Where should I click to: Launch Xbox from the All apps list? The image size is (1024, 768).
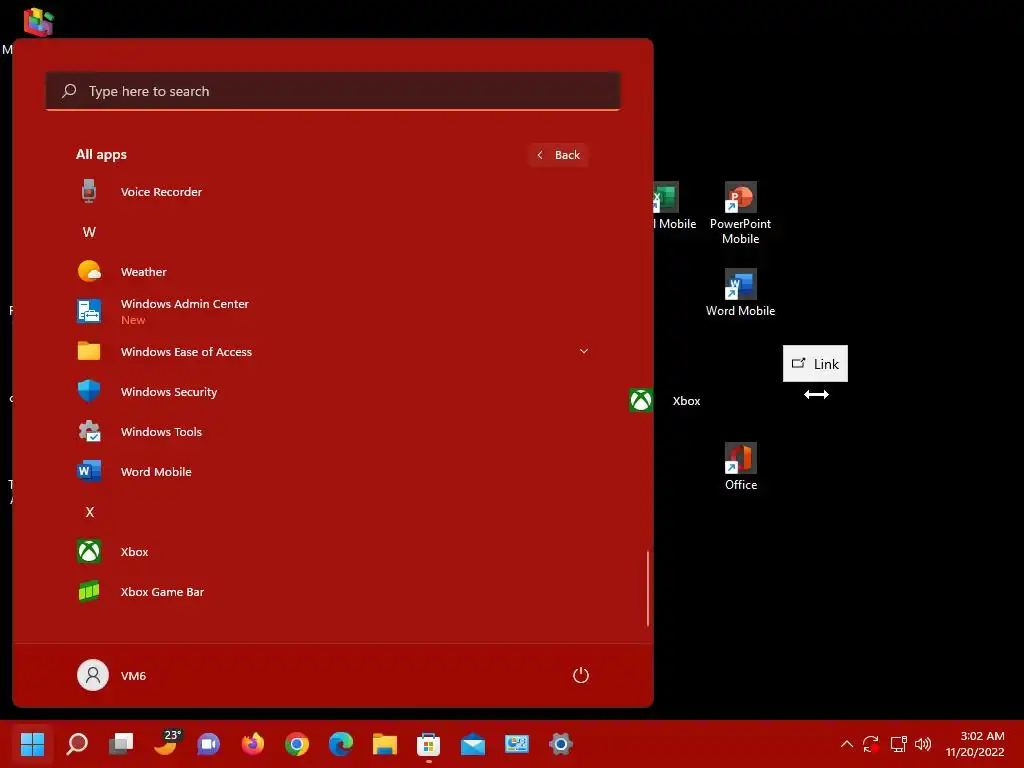point(332,551)
